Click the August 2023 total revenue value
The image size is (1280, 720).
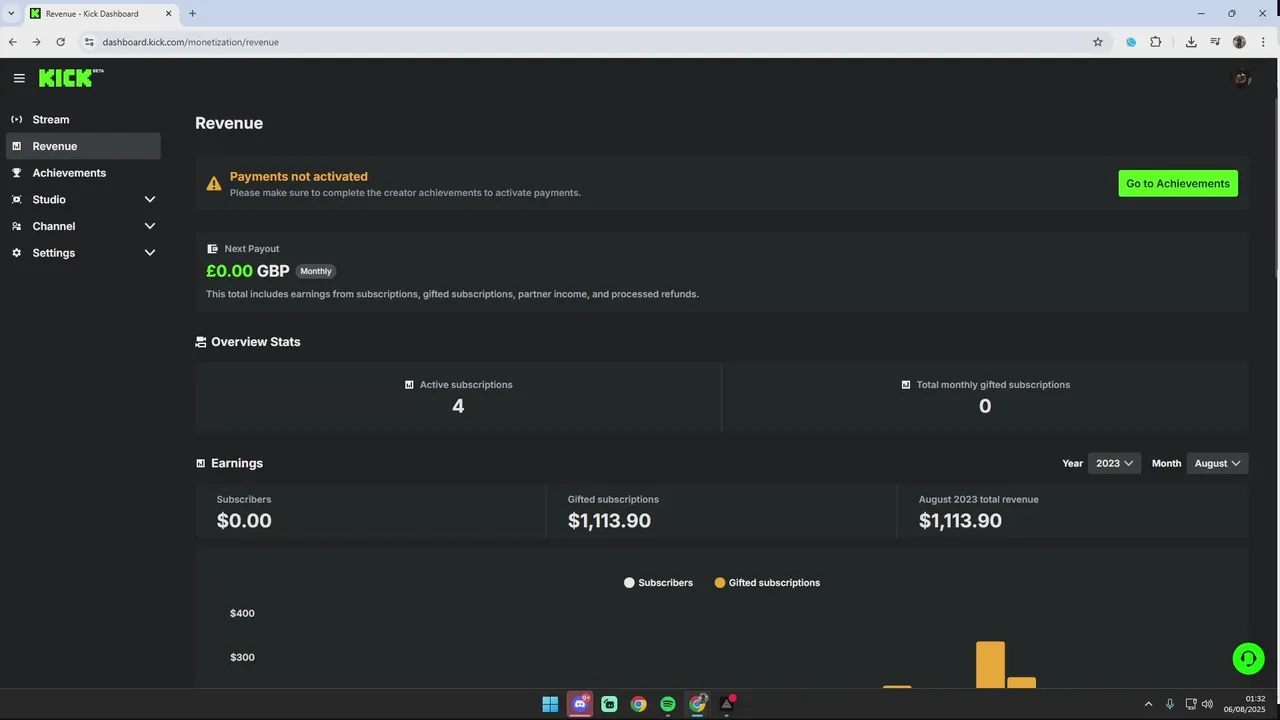click(x=960, y=521)
